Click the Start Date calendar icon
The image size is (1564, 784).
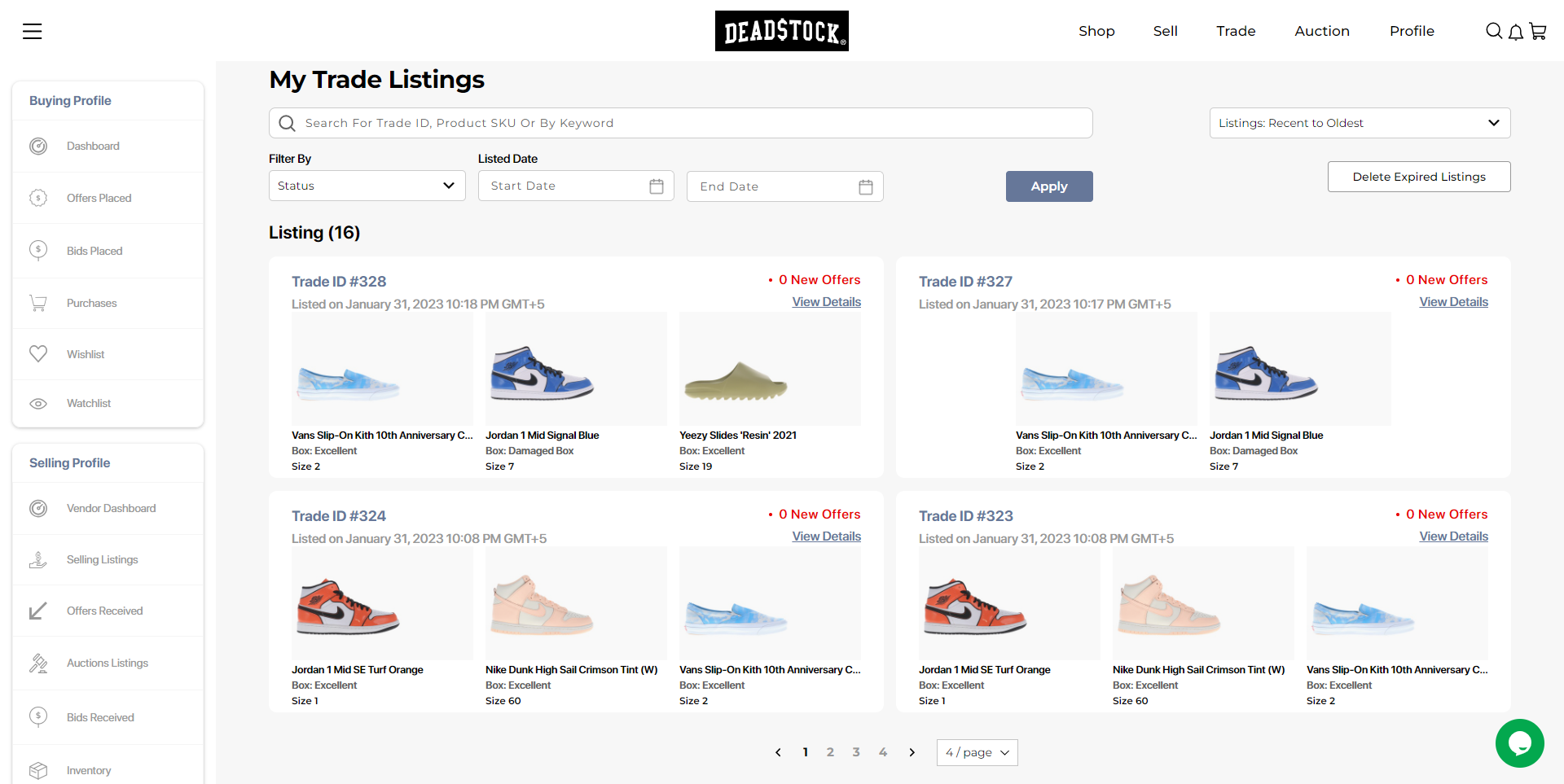657,186
